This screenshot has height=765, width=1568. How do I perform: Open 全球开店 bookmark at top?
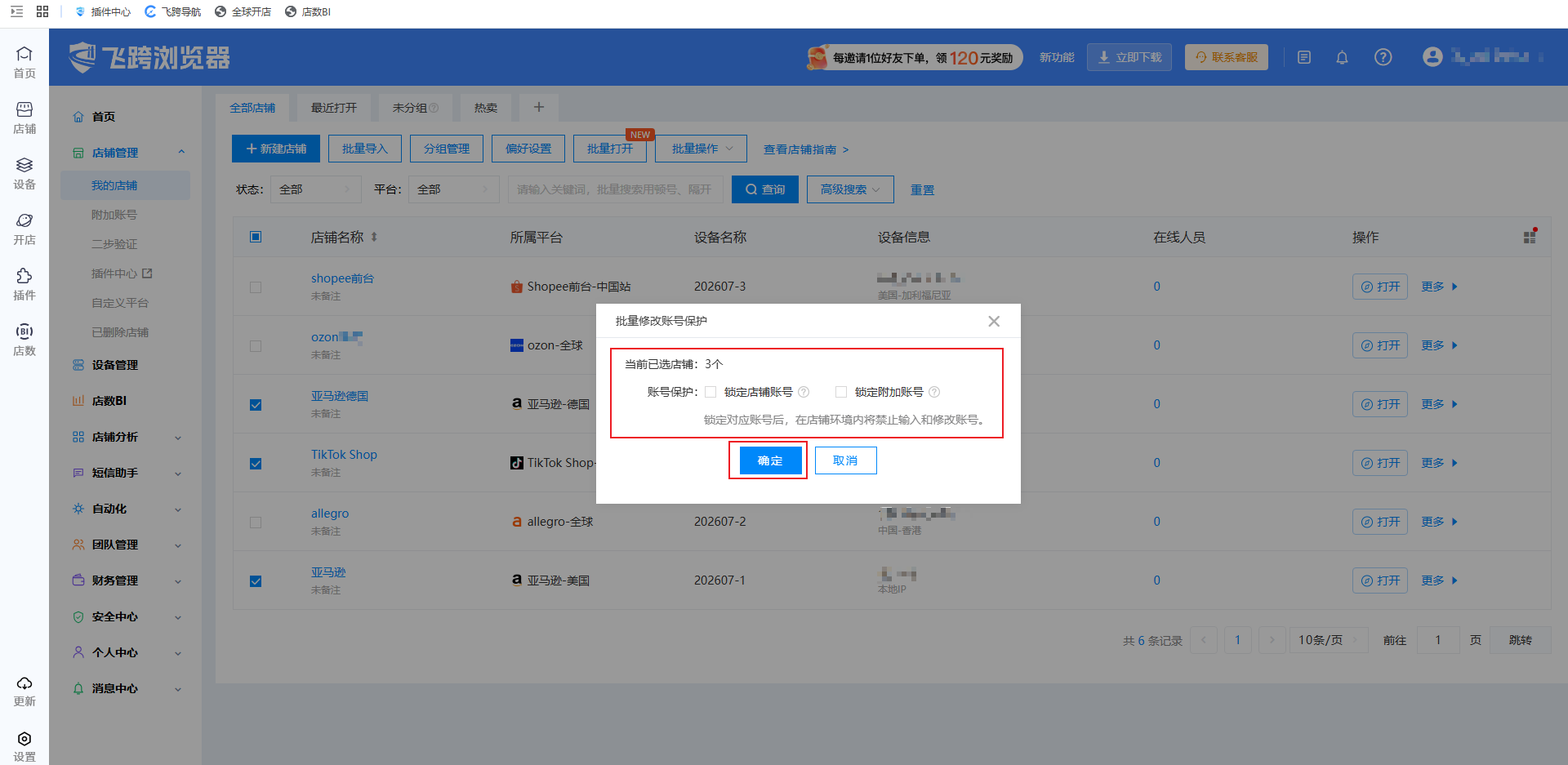[243, 11]
